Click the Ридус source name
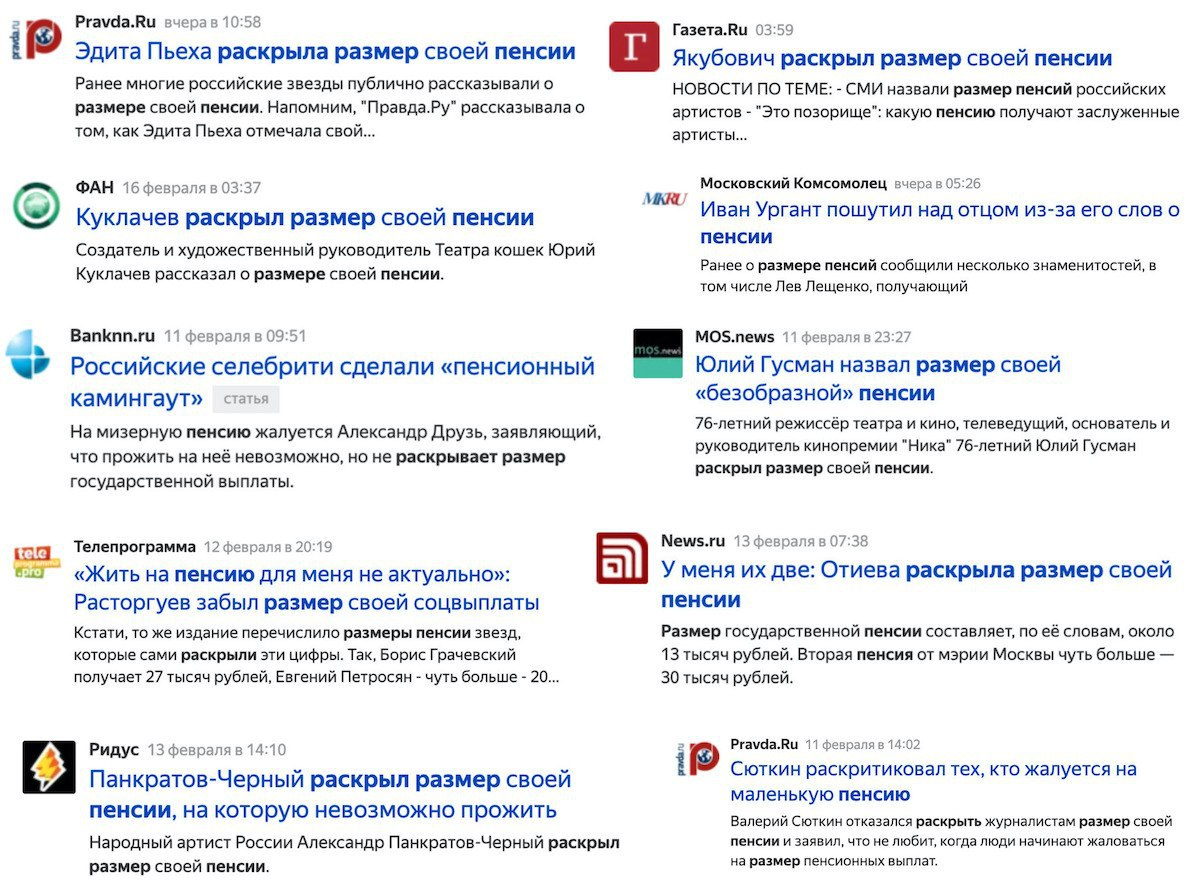The height and width of the screenshot is (892, 1200). [114, 749]
